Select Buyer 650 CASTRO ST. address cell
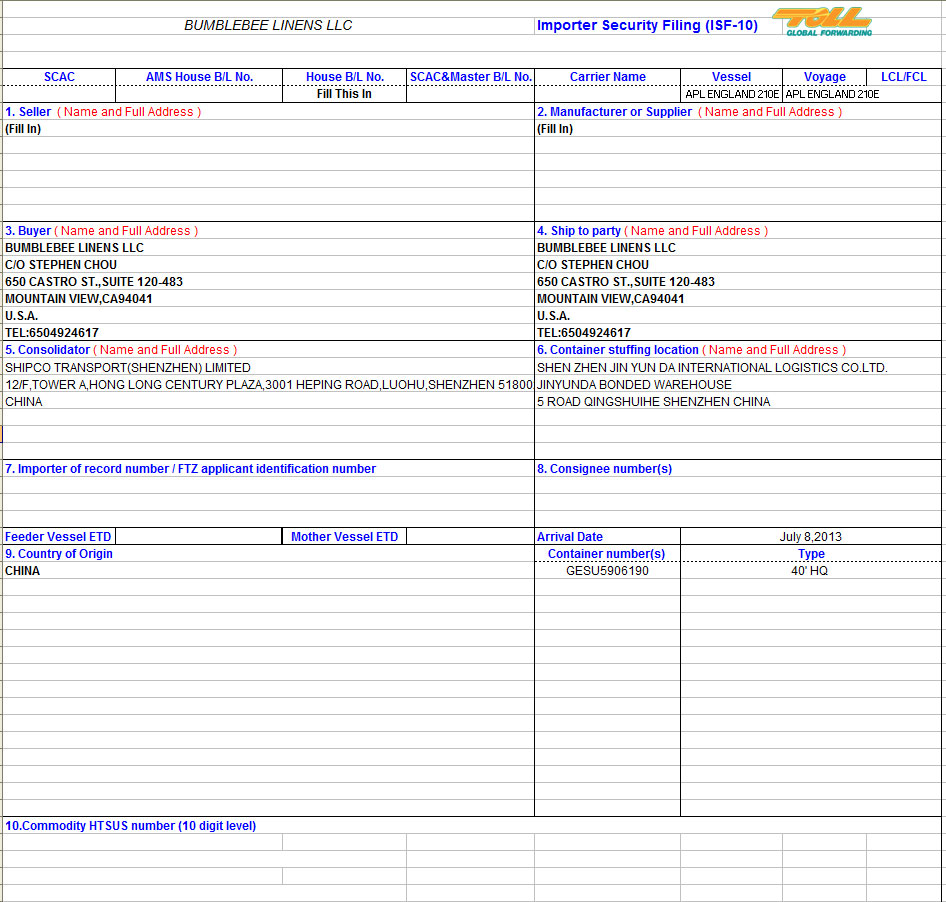 pos(268,281)
